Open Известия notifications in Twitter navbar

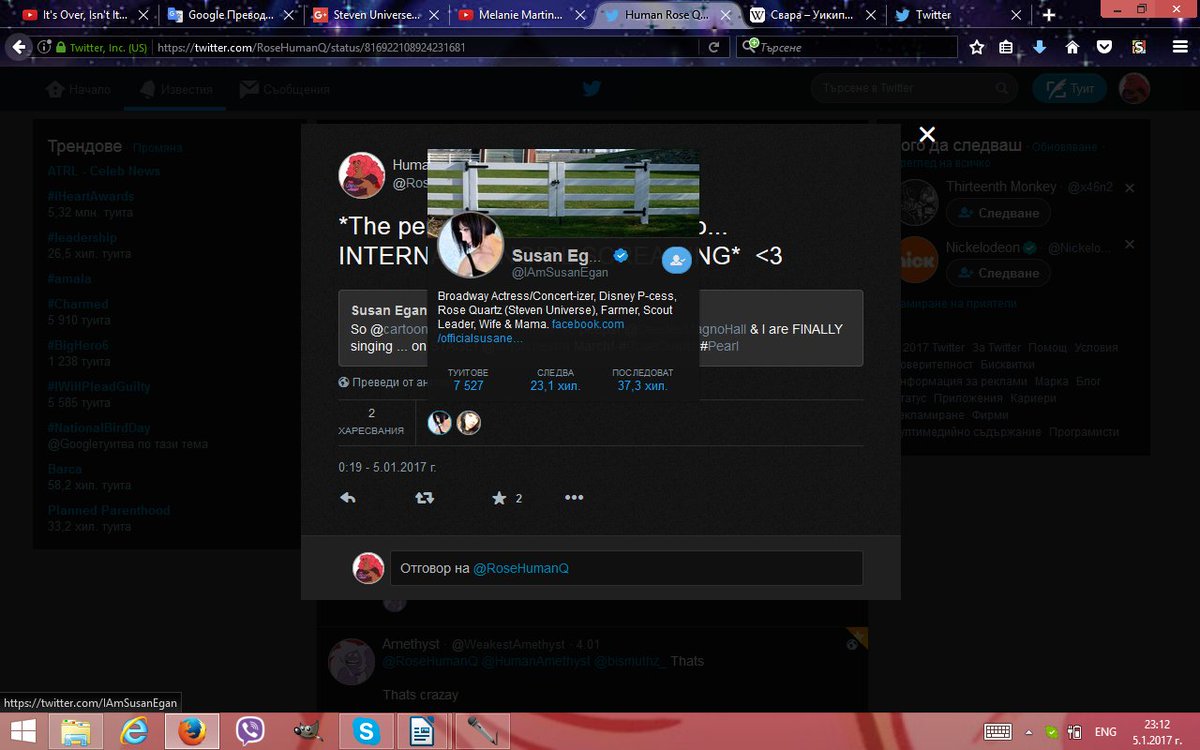[x=177, y=89]
